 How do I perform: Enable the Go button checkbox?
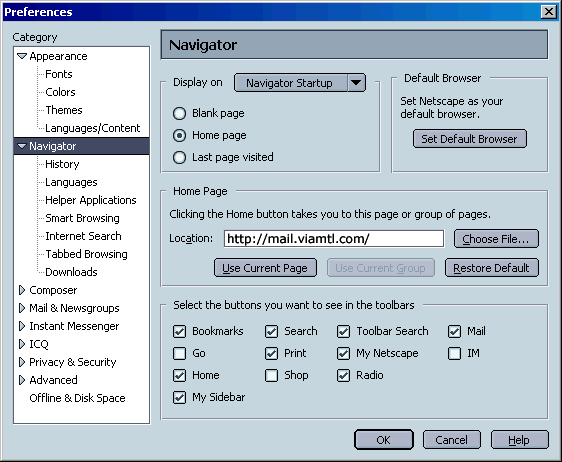(x=179, y=353)
